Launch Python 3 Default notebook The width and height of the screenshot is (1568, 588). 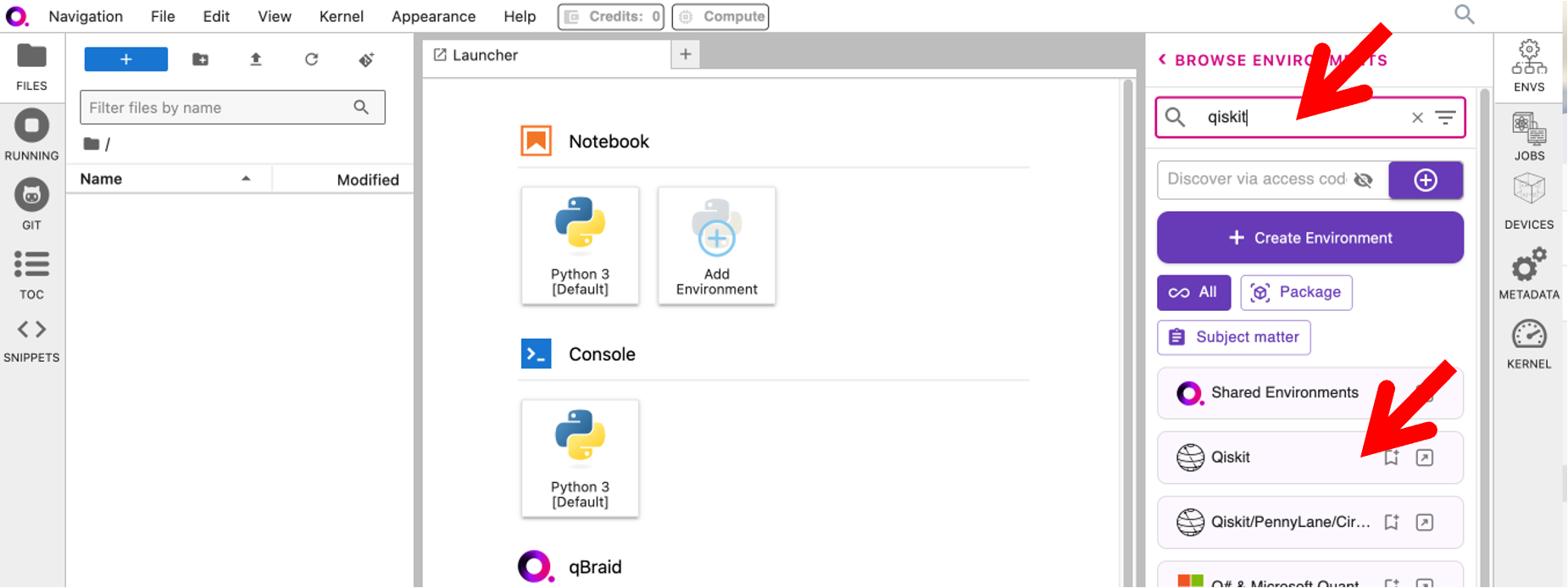[x=580, y=246]
